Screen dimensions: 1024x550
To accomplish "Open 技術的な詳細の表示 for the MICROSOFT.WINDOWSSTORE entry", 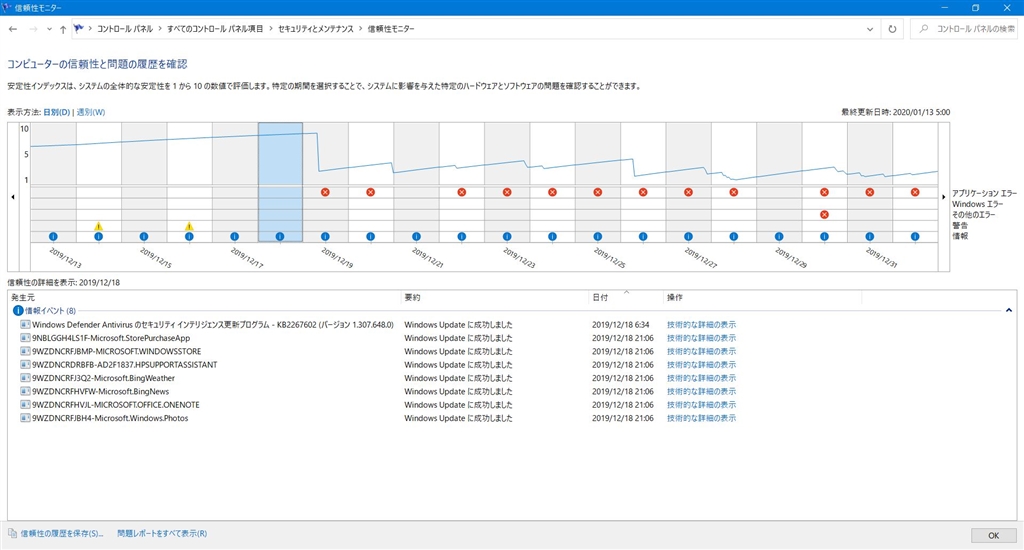I will (x=701, y=351).
